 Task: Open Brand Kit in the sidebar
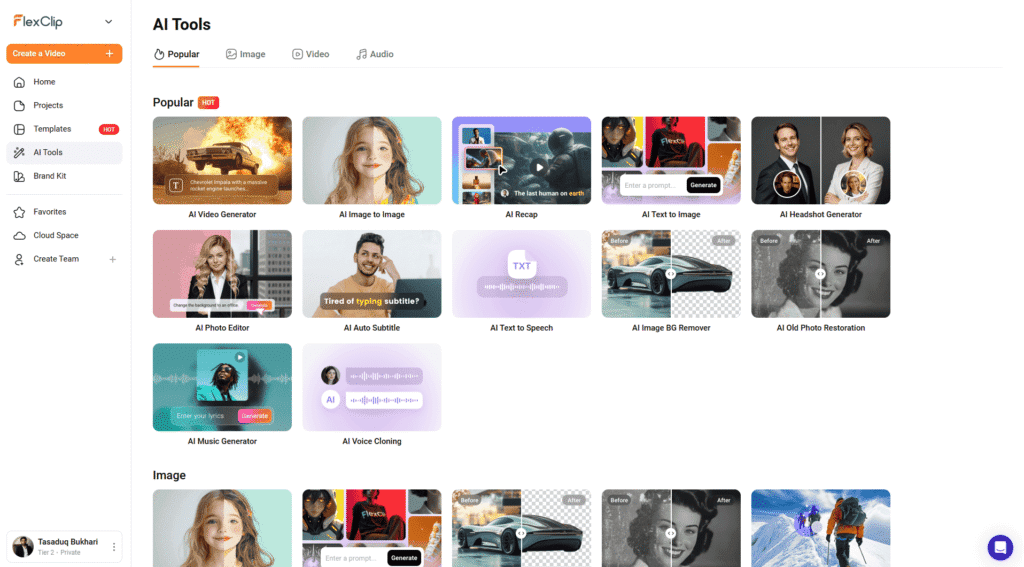click(x=64, y=176)
